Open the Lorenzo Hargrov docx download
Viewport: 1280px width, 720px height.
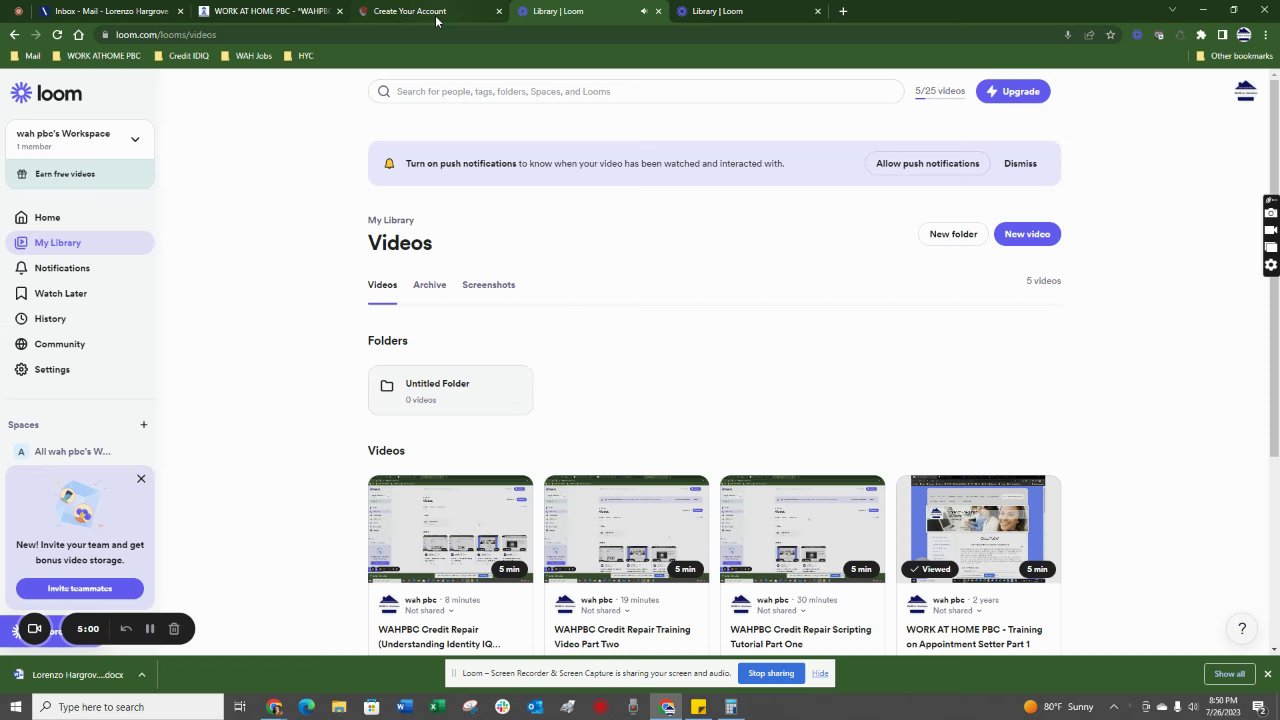[x=69, y=675]
